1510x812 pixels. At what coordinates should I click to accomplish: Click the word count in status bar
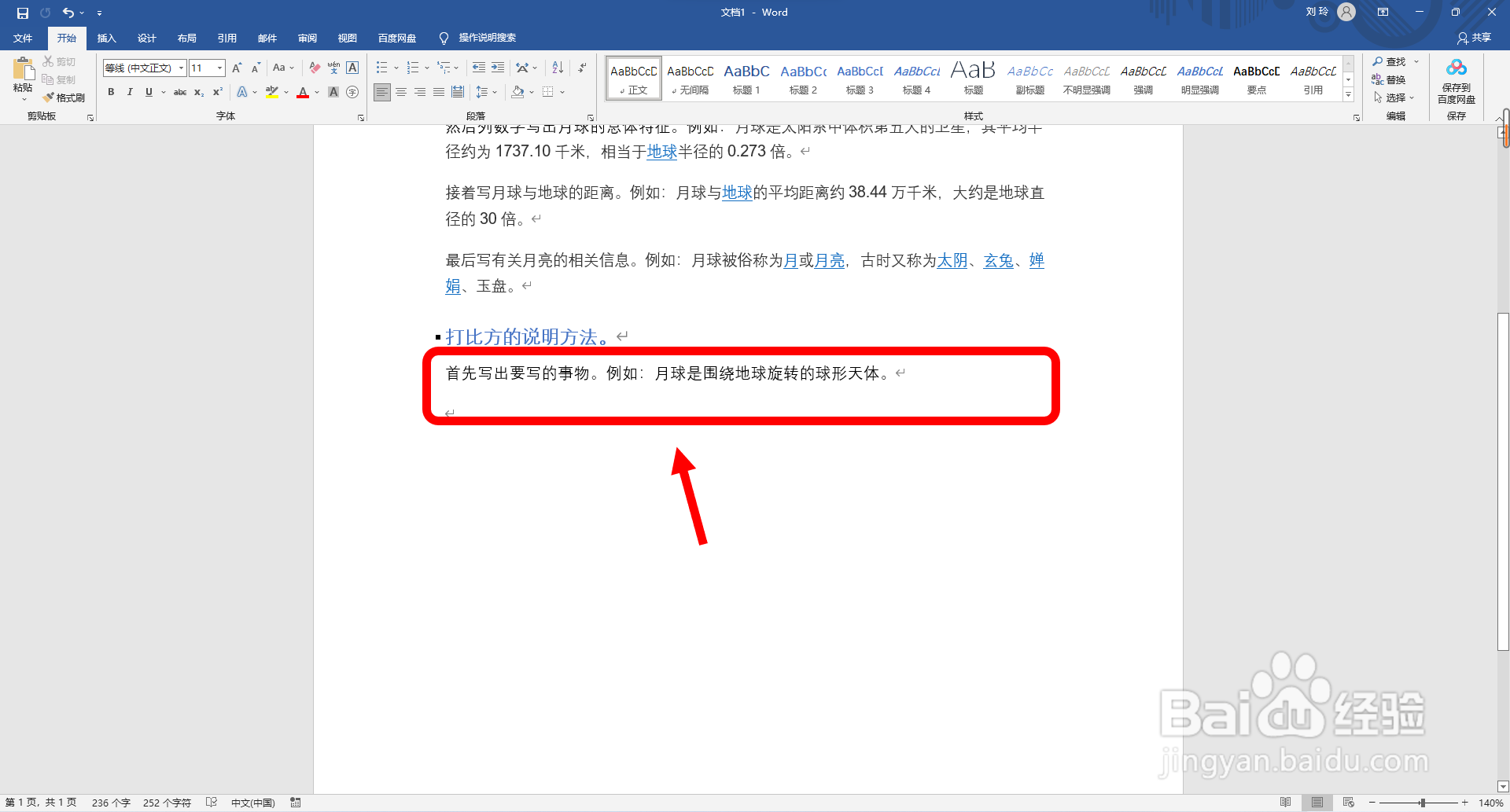[111, 802]
